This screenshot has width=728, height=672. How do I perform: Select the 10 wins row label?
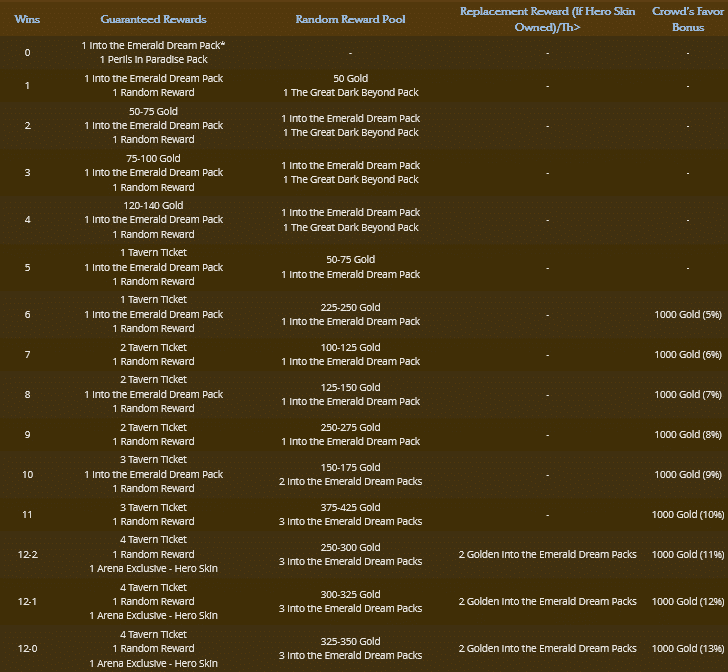tap(27, 475)
